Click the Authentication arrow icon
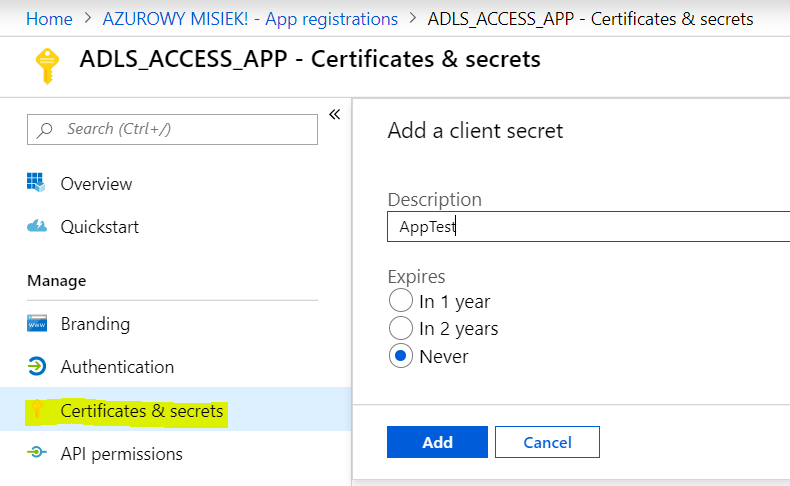 tap(37, 367)
